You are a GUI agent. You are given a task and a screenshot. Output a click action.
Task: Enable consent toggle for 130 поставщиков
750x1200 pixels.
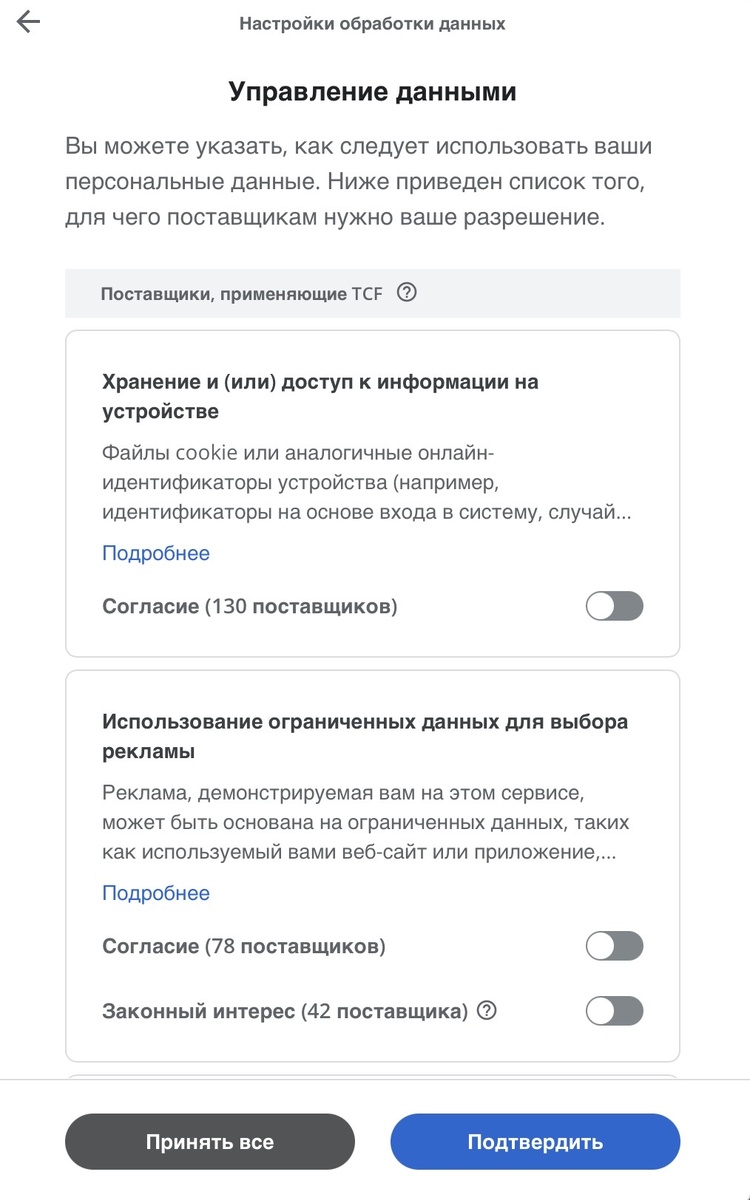pos(614,606)
